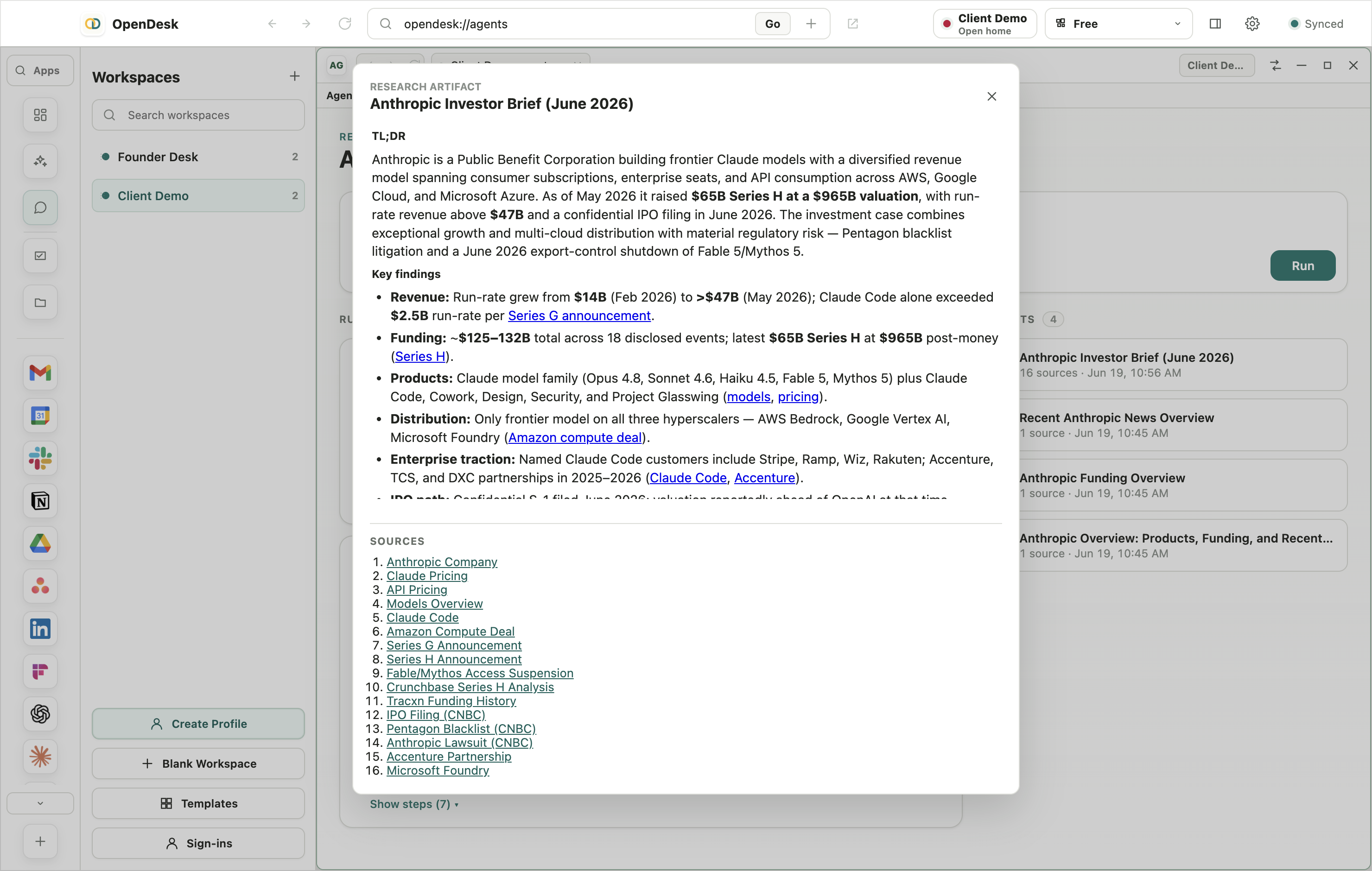Click the Client De... button in window header
The image size is (1372, 871).
click(1216, 65)
